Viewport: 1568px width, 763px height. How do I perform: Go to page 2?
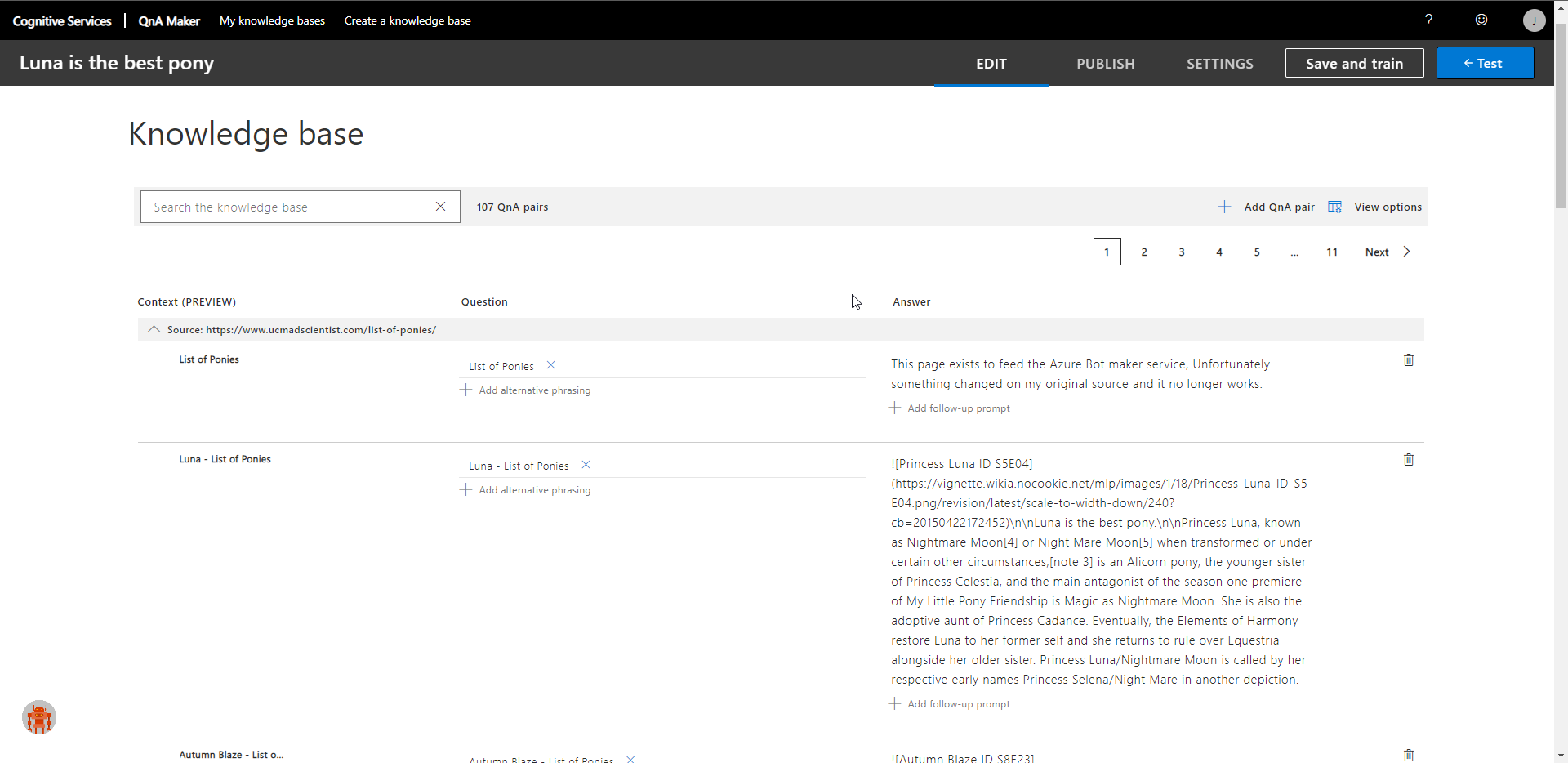(1144, 252)
